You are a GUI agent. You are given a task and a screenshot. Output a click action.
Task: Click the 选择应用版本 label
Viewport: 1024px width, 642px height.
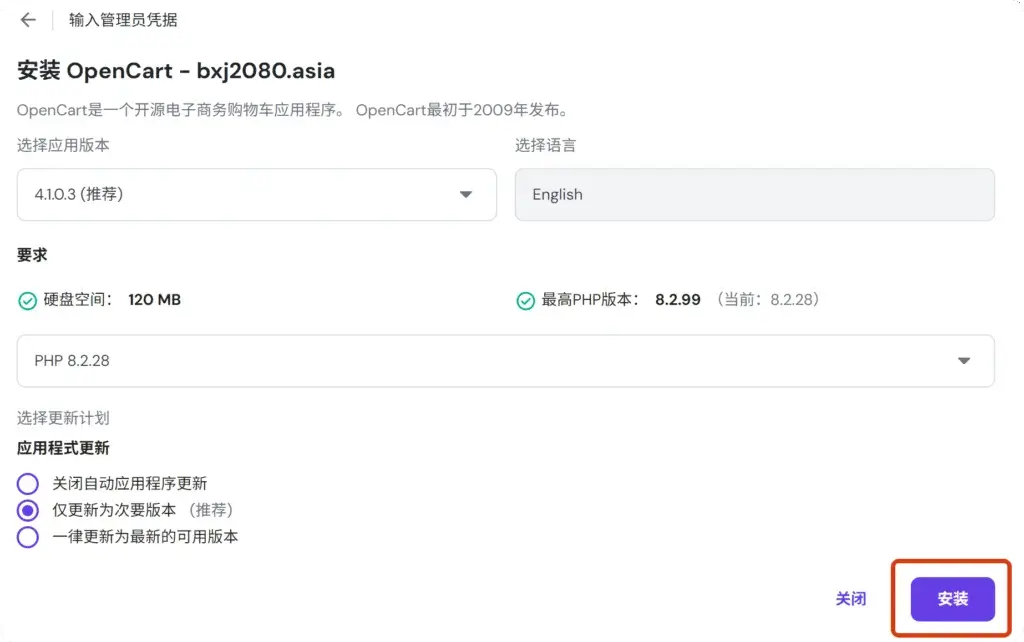coord(63,145)
